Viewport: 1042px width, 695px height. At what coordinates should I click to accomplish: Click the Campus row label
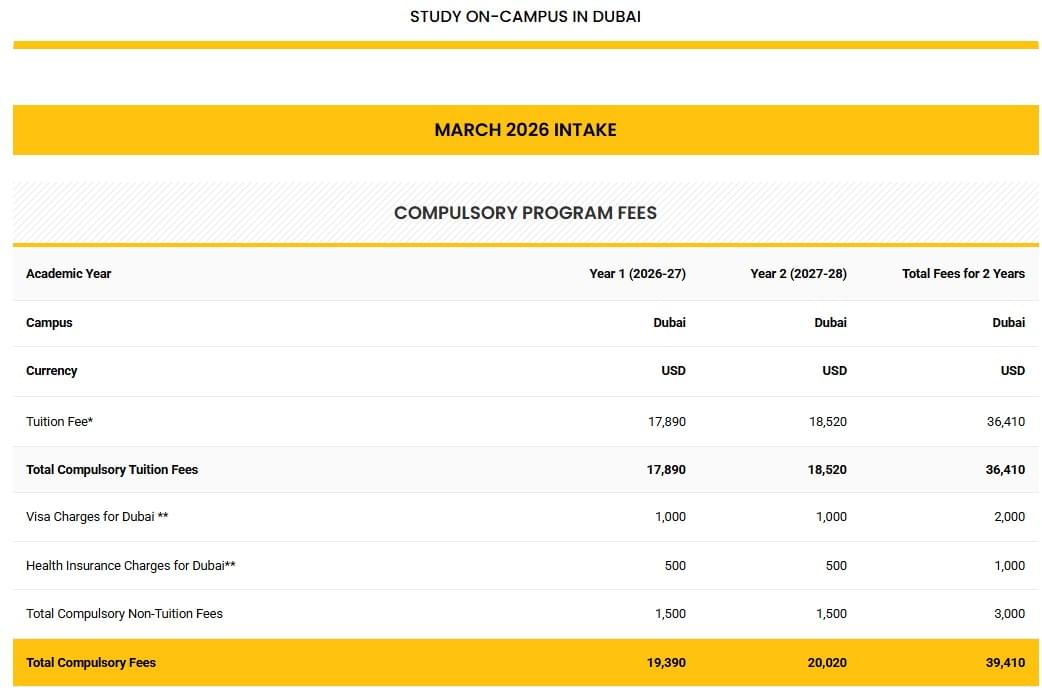click(x=49, y=323)
